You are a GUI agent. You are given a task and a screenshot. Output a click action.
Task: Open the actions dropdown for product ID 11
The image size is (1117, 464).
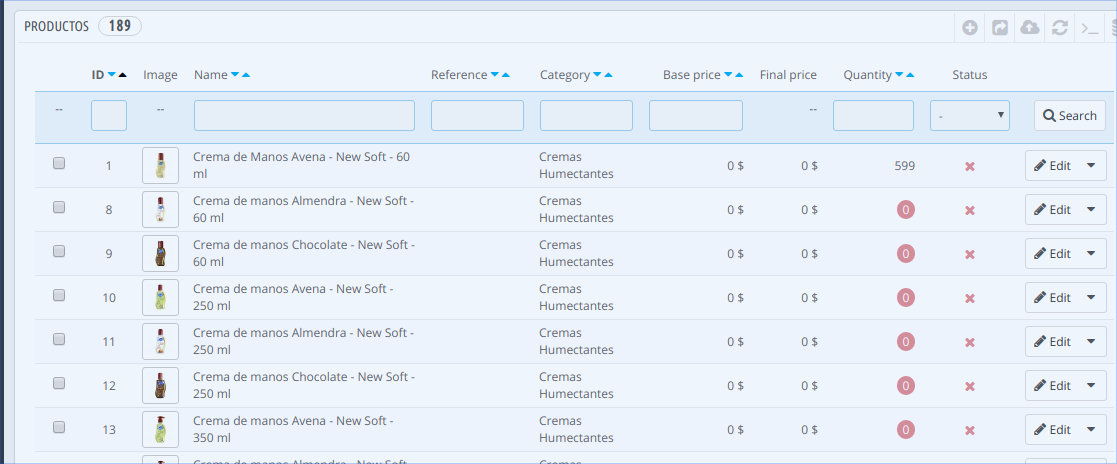(x=1090, y=342)
